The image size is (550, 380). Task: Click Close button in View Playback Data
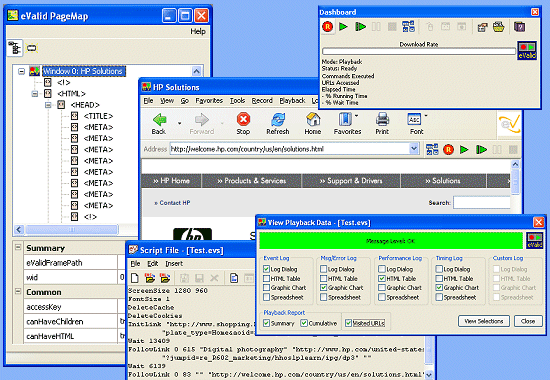pos(528,321)
